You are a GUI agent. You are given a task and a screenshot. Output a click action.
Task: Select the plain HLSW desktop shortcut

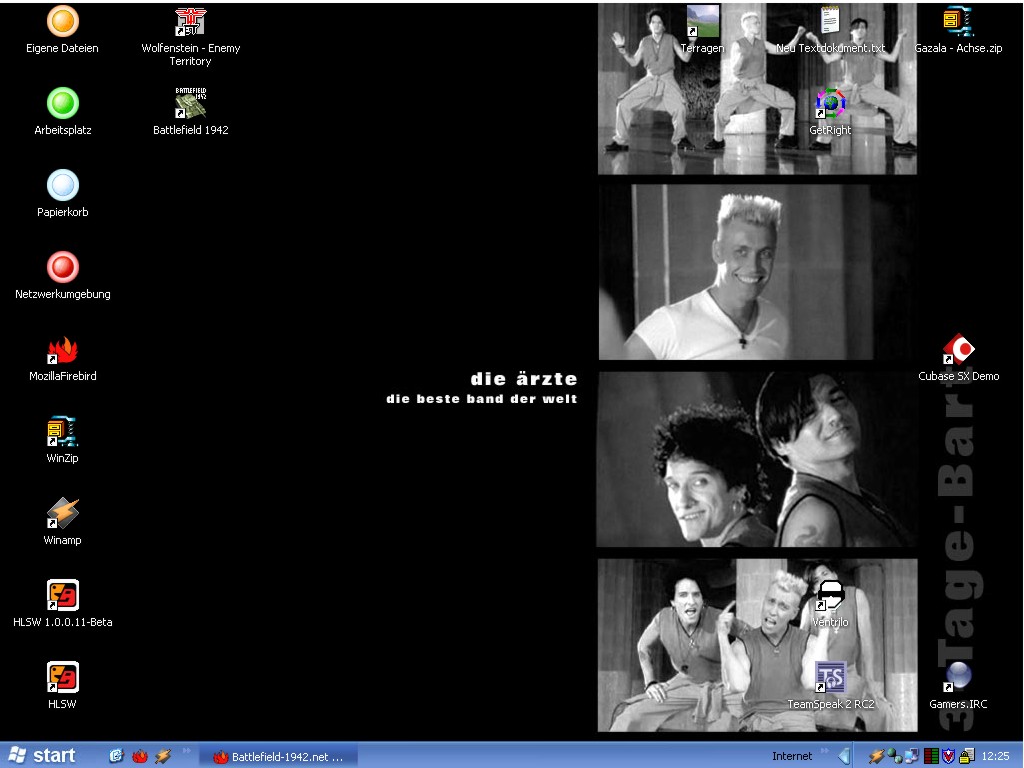tap(63, 686)
